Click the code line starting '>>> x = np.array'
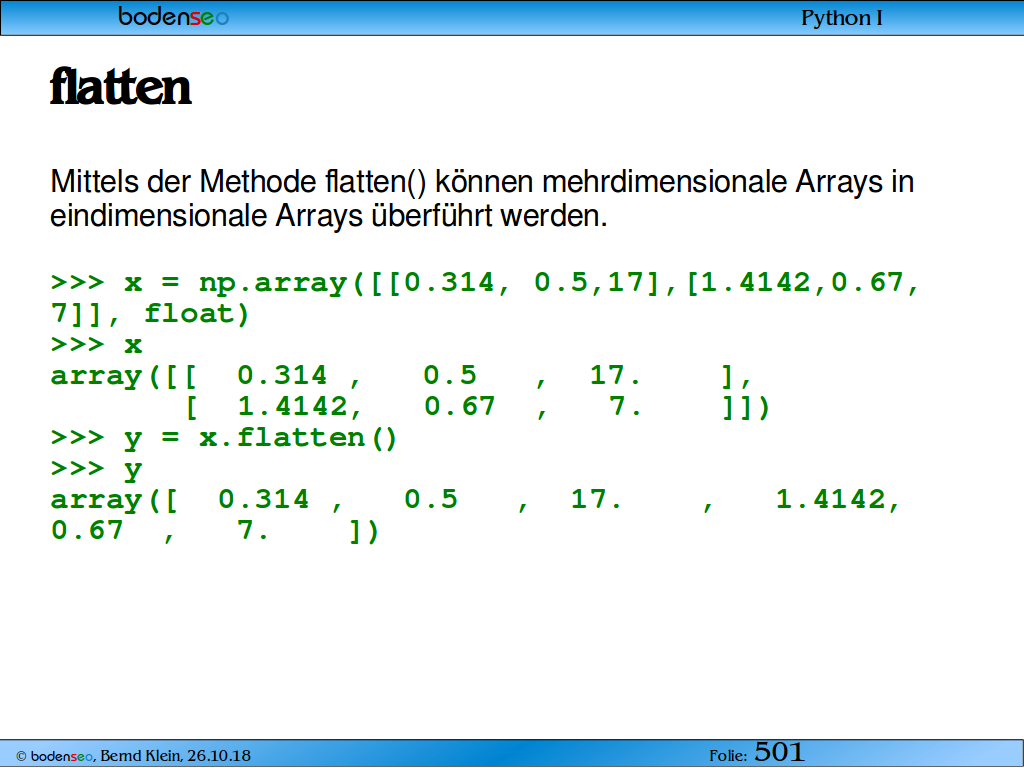1024x768 pixels. pos(485,283)
